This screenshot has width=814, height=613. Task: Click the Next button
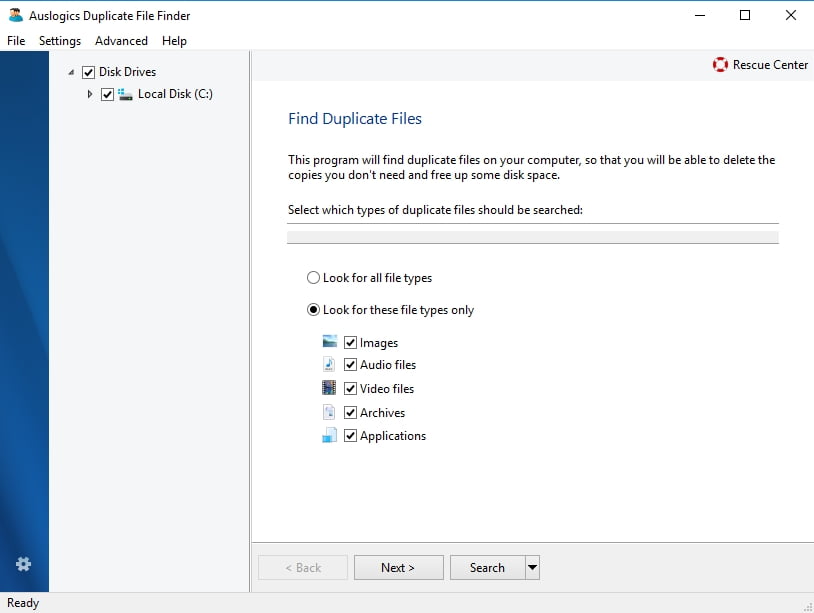(397, 568)
